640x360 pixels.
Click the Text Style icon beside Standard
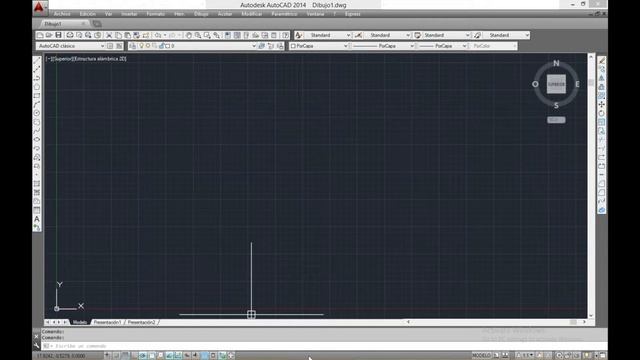click(x=299, y=36)
